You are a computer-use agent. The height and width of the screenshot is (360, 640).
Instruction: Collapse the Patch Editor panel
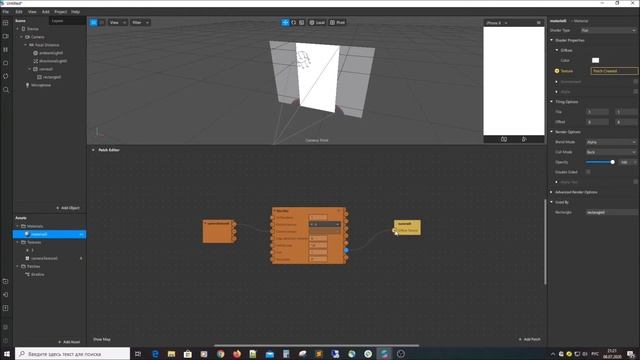(93, 150)
